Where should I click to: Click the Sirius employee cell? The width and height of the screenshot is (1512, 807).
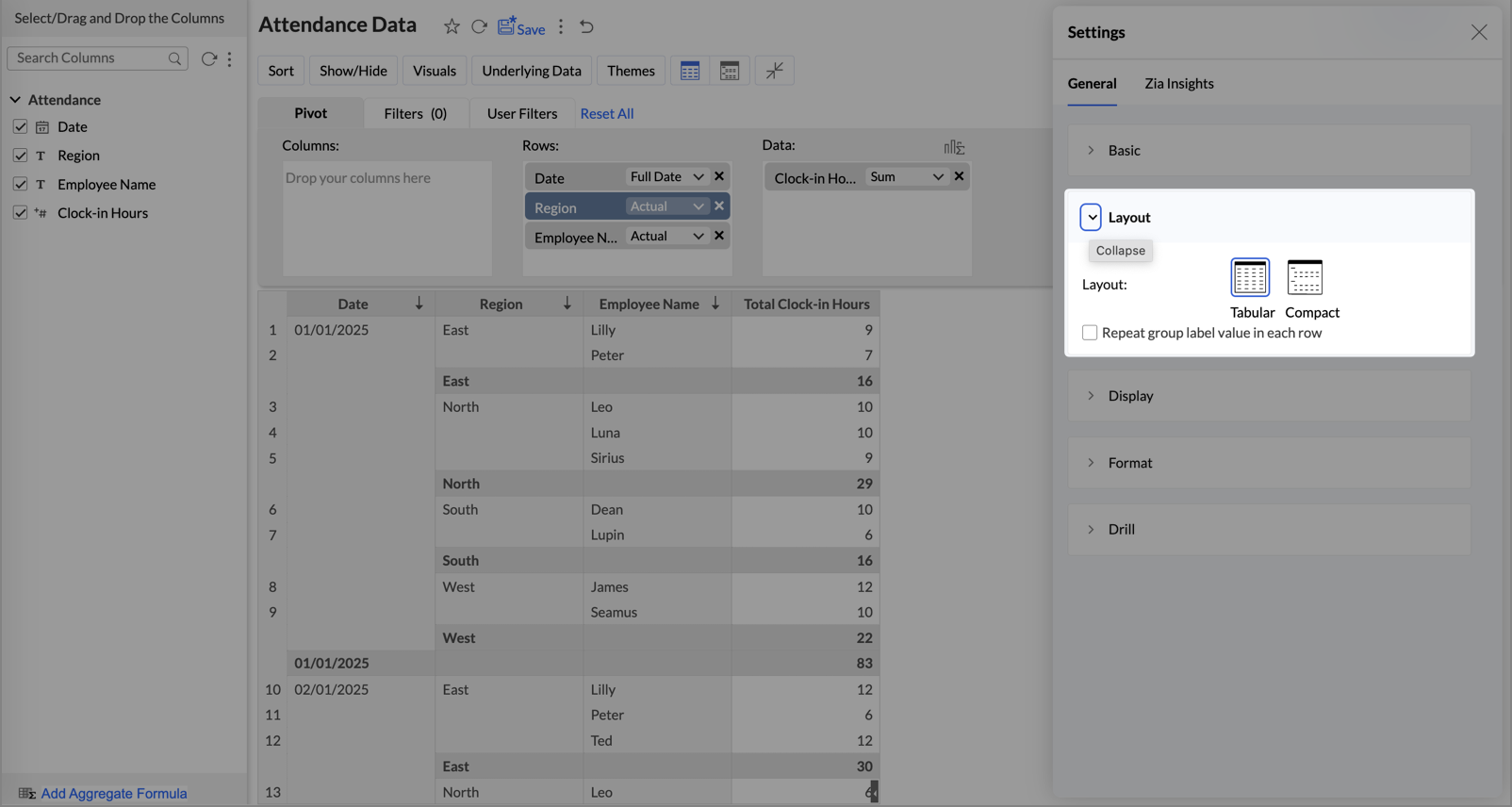click(657, 458)
